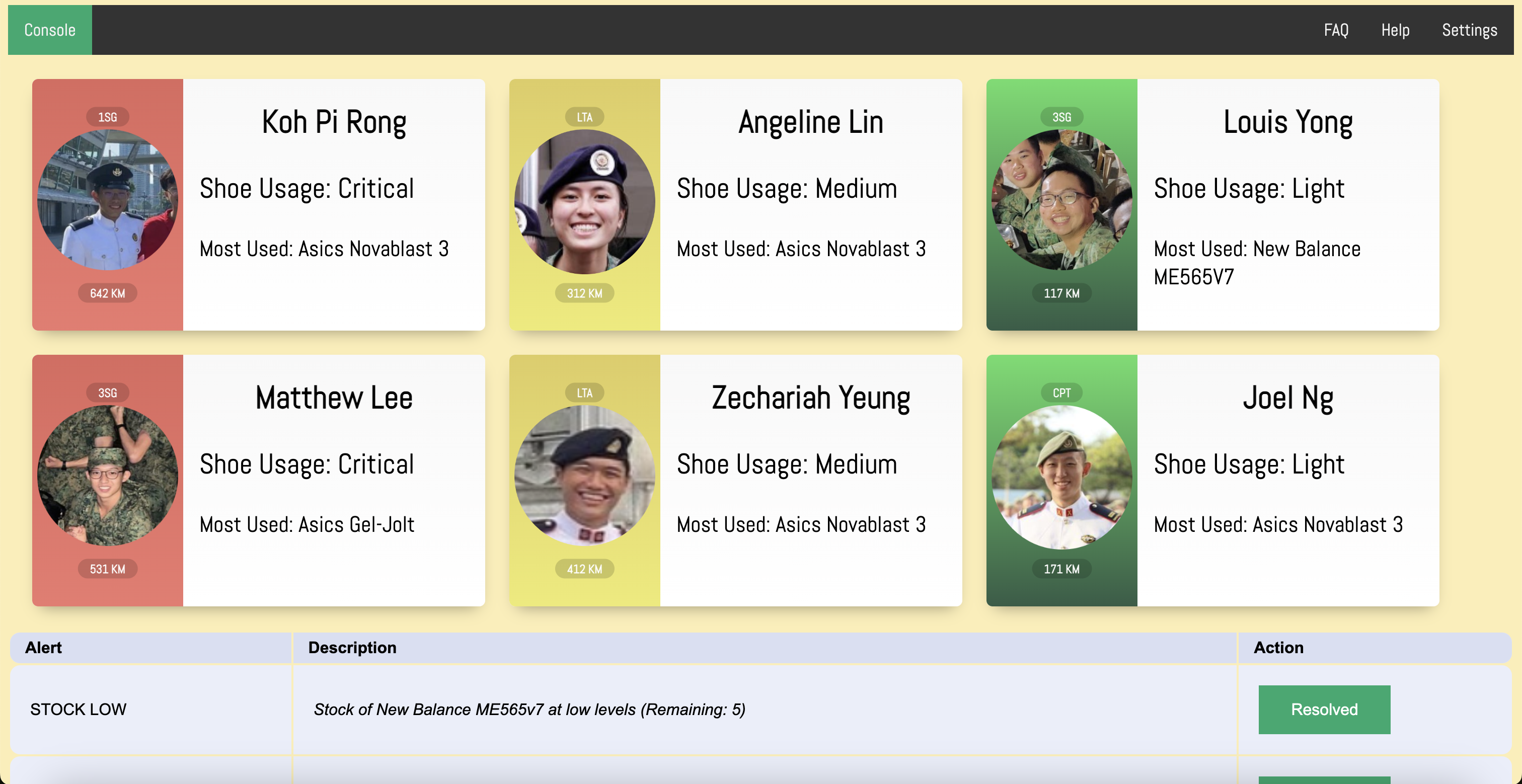This screenshot has width=1522, height=784.
Task: Open the Console tab
Action: click(50, 30)
